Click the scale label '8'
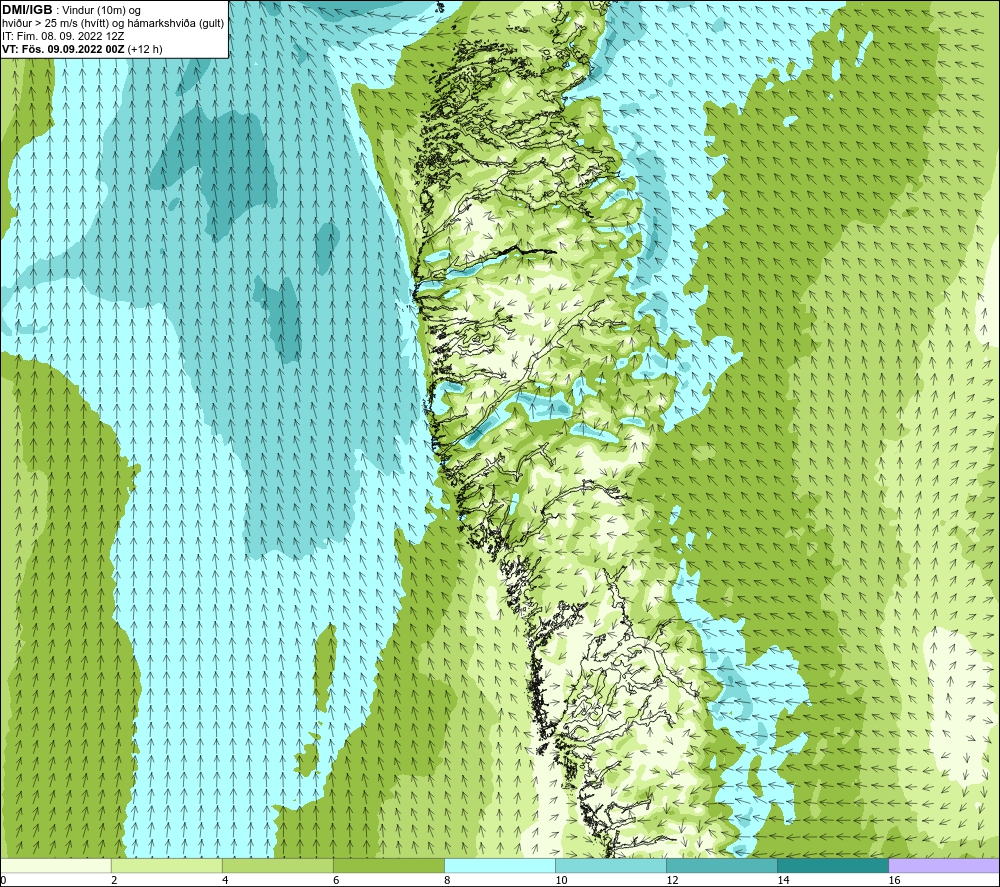The image size is (1000, 887). (447, 881)
